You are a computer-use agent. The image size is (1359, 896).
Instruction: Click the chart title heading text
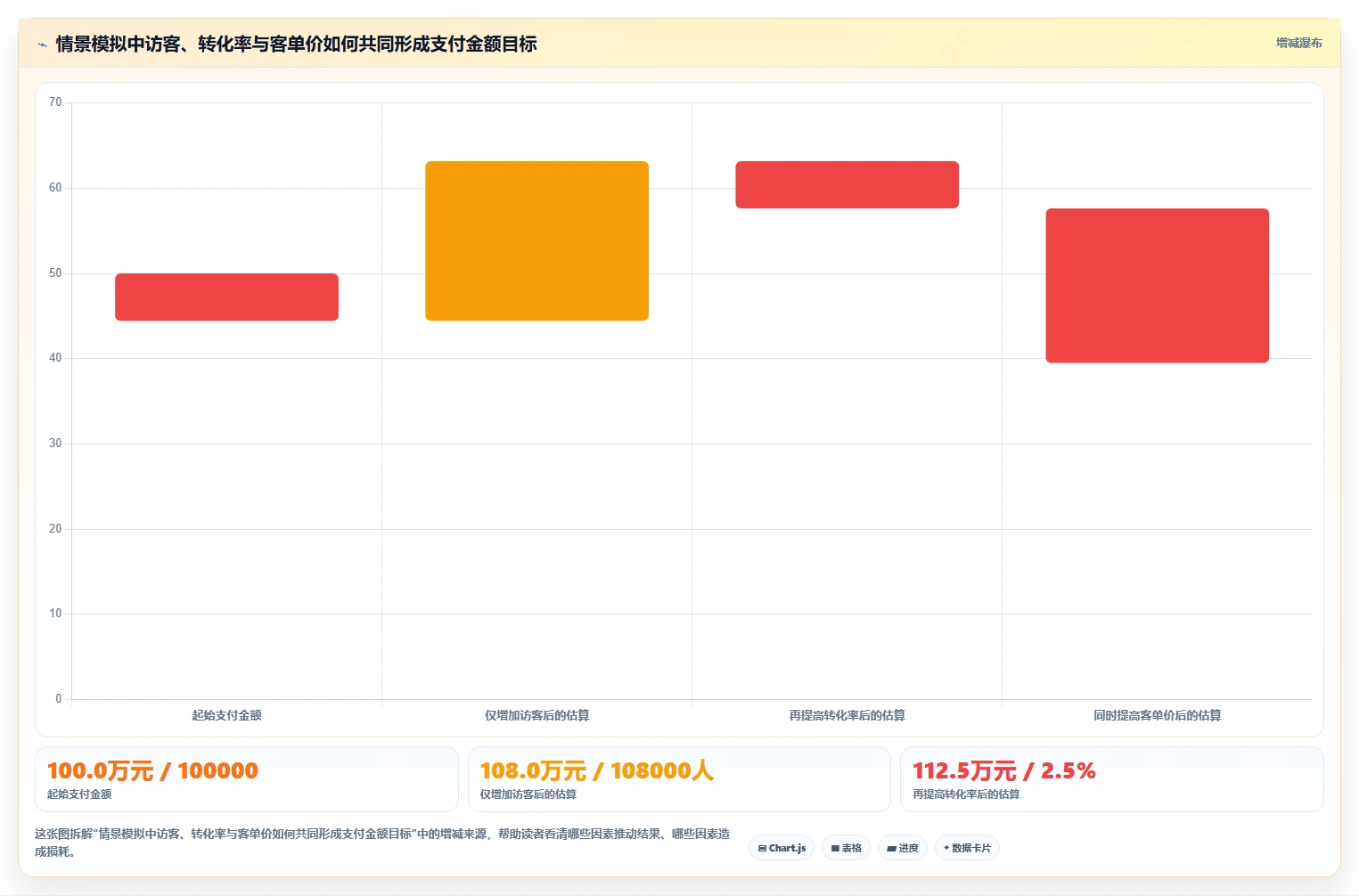point(296,44)
